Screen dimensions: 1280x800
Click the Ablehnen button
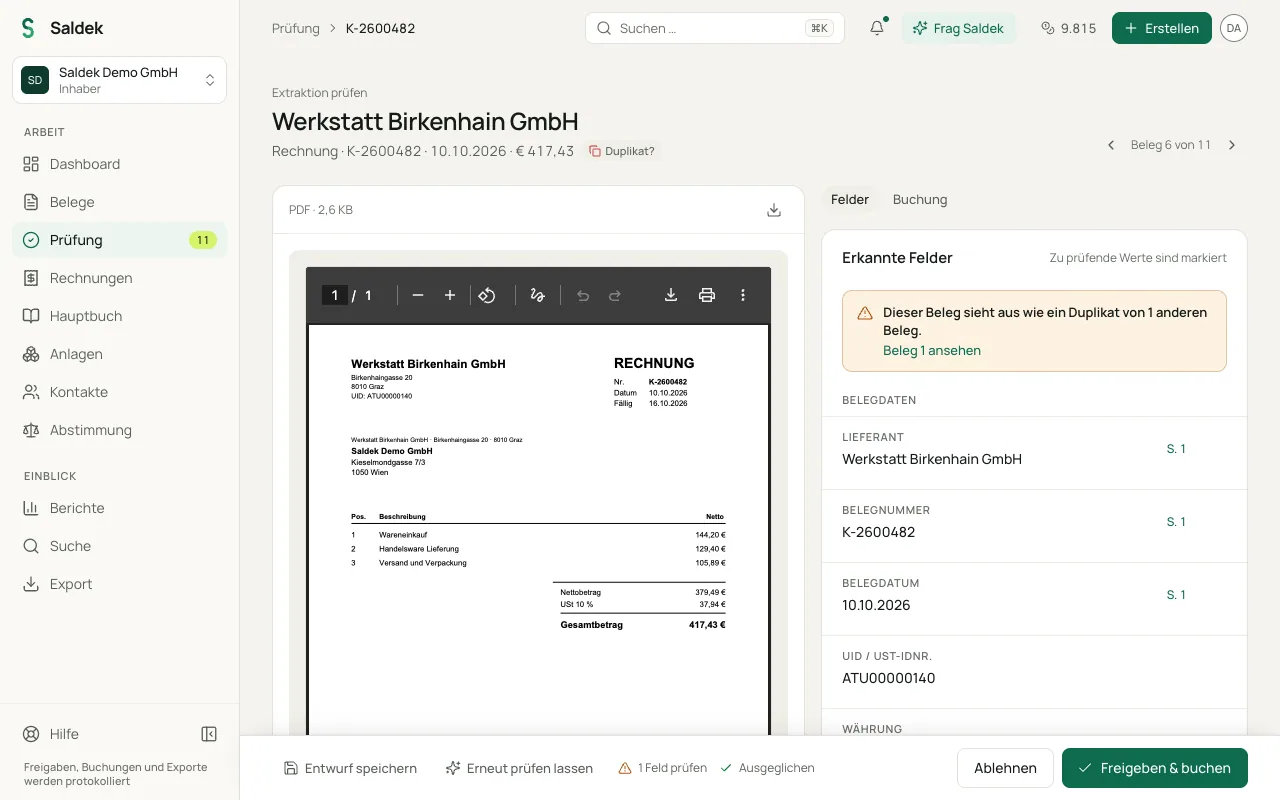(1005, 768)
